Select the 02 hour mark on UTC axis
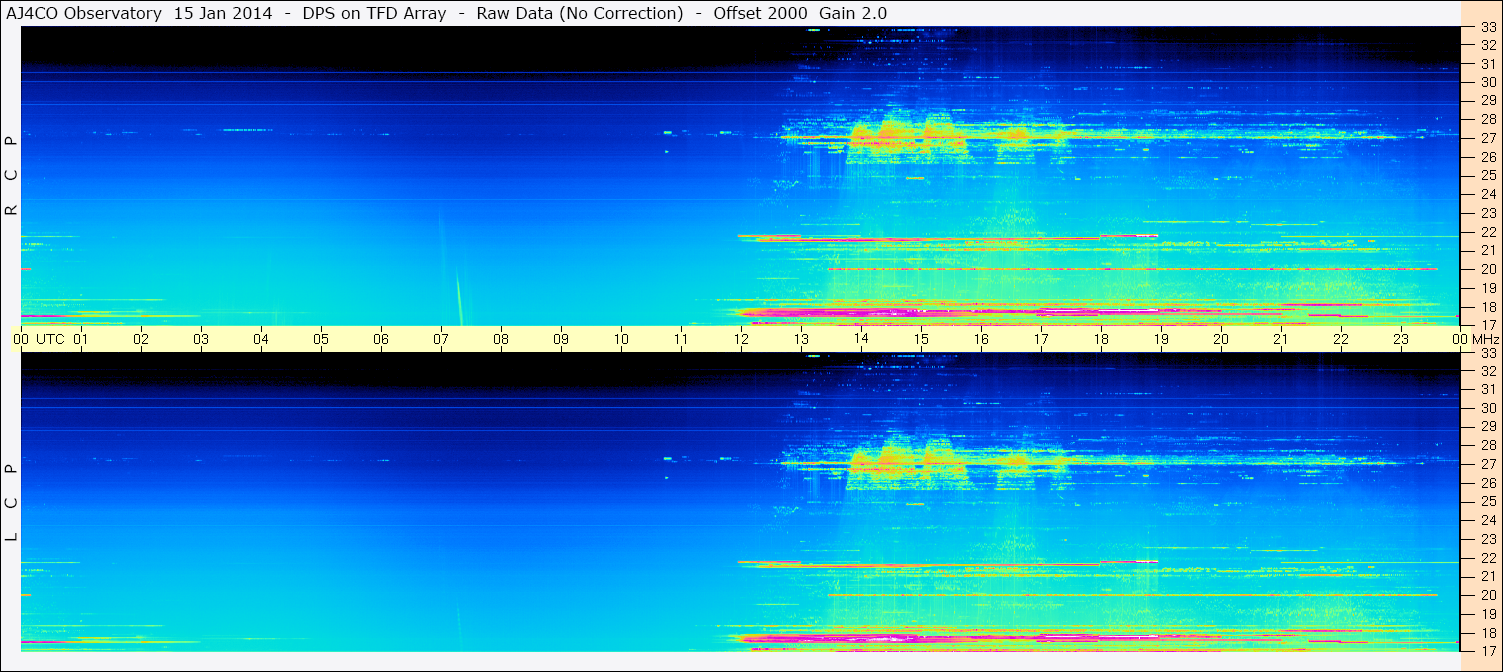The width and height of the screenshot is (1503, 672). 141,339
